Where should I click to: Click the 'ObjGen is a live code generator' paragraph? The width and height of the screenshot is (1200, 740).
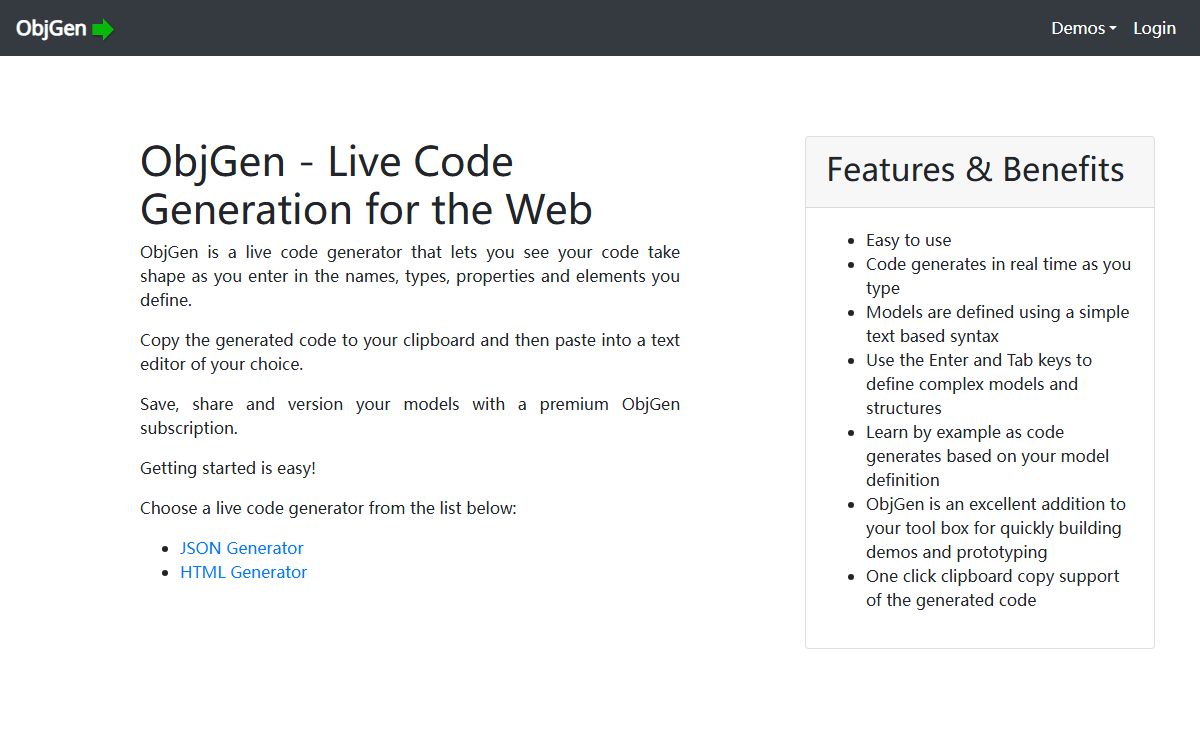[x=410, y=276]
